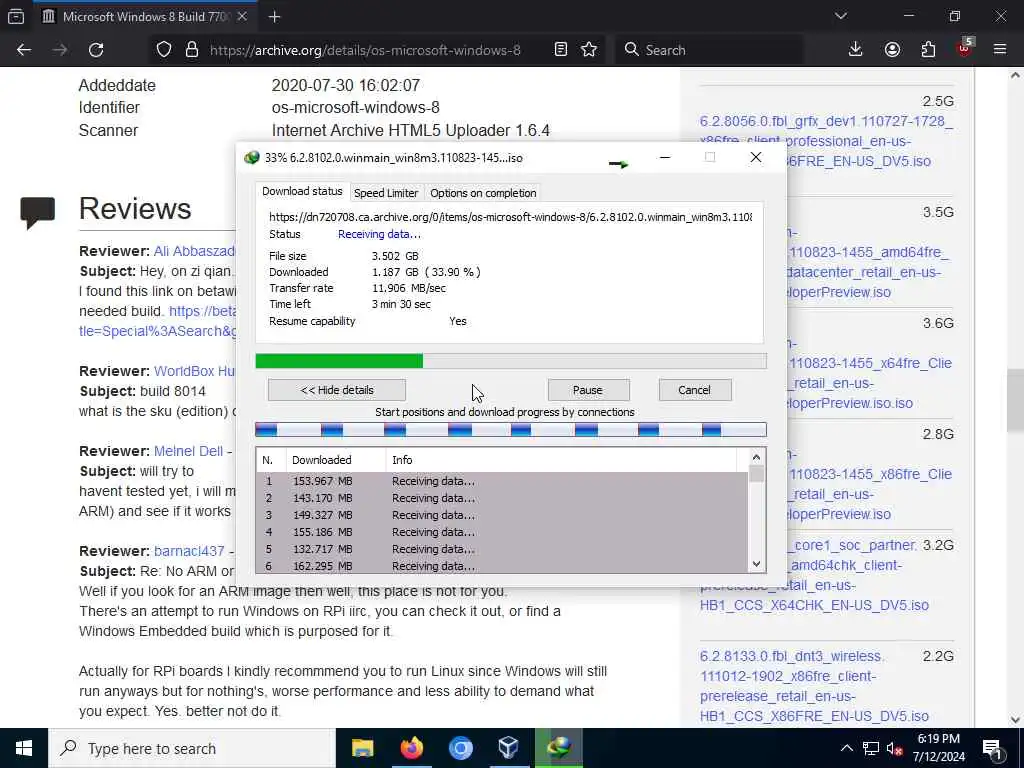
Task: Select connection row 4 with 155.186 MB
Action: click(502, 532)
